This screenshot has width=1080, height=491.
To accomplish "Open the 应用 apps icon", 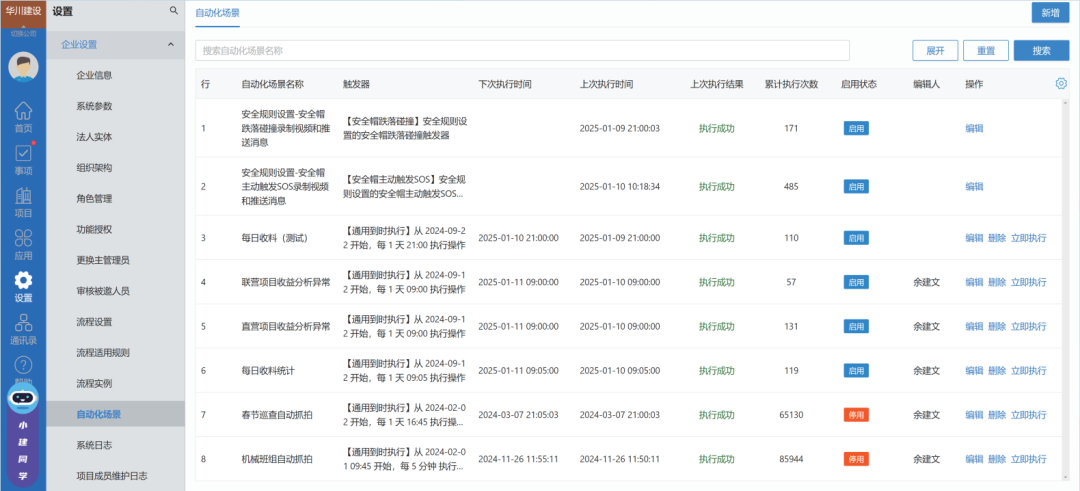I will click(22, 244).
